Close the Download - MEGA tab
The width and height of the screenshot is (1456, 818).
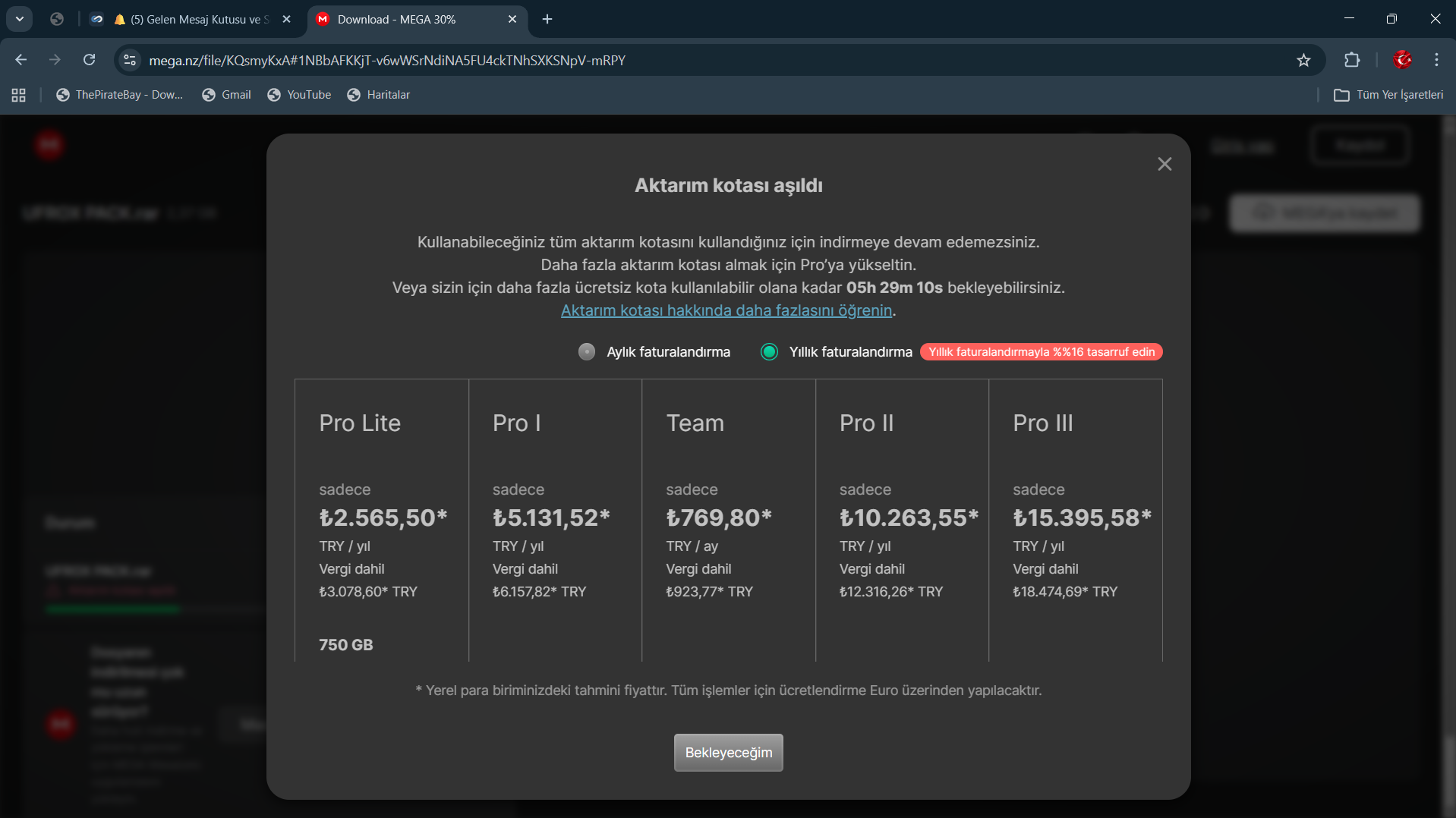tap(512, 19)
